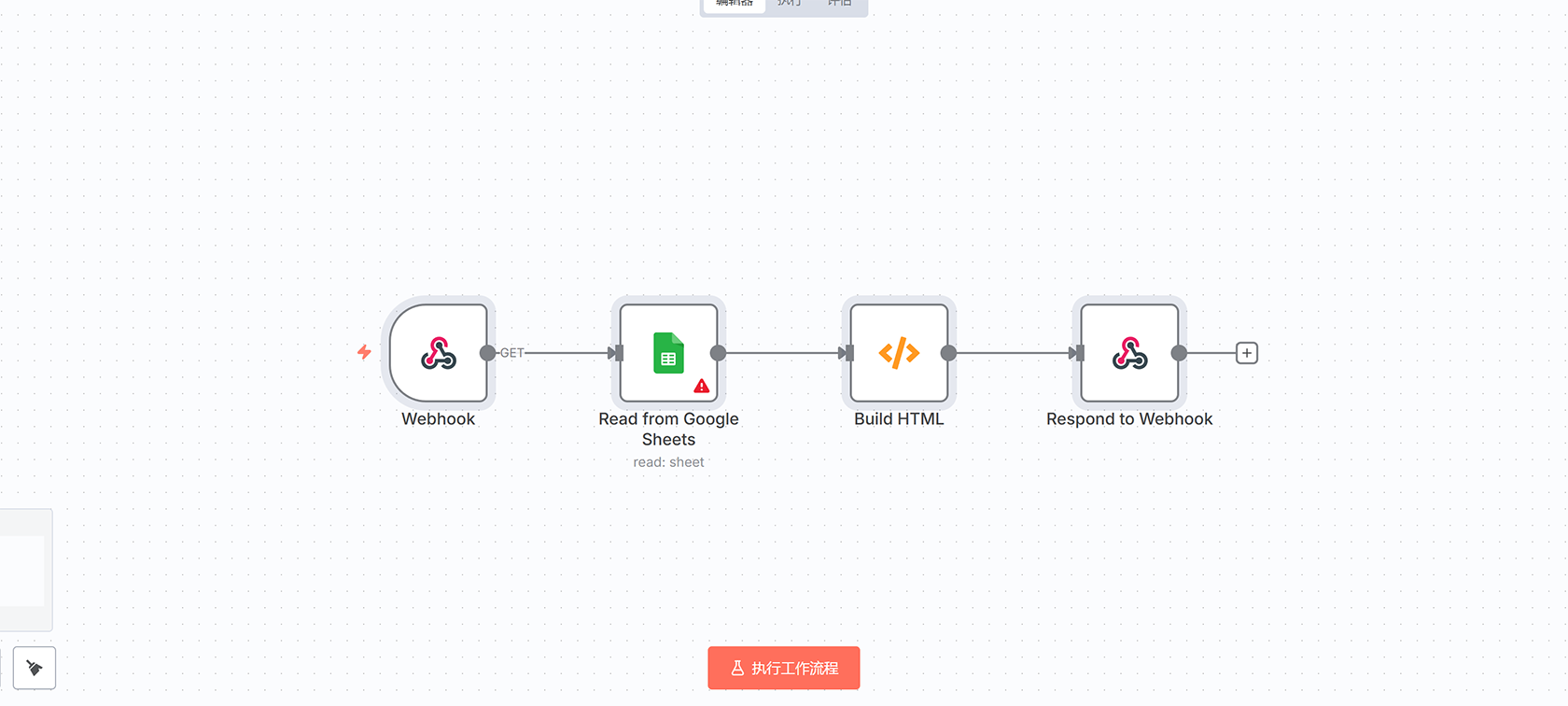1568x706 pixels.
Task: Click the GET label on the connection
Action: tap(511, 353)
